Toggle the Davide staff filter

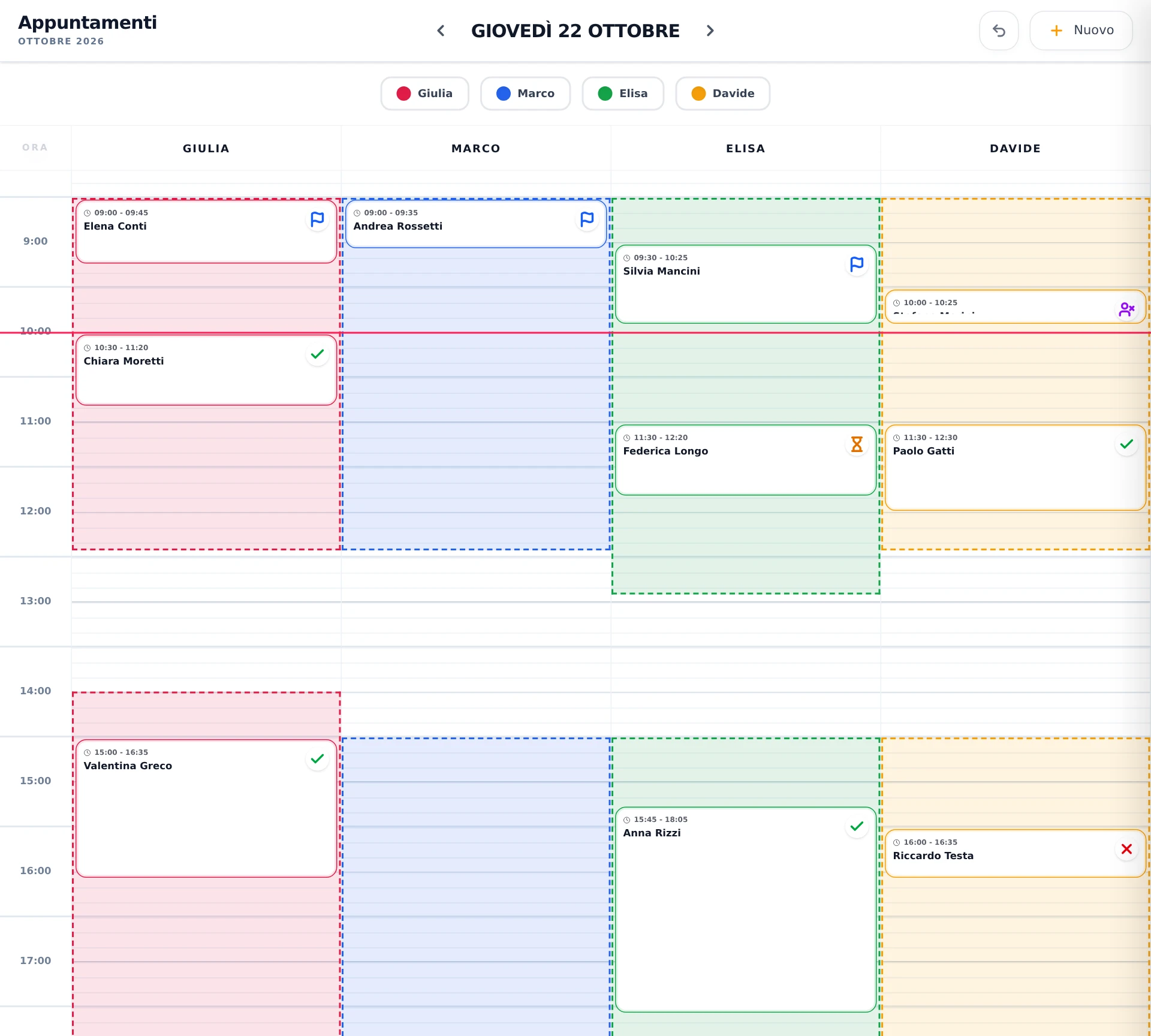click(x=722, y=94)
